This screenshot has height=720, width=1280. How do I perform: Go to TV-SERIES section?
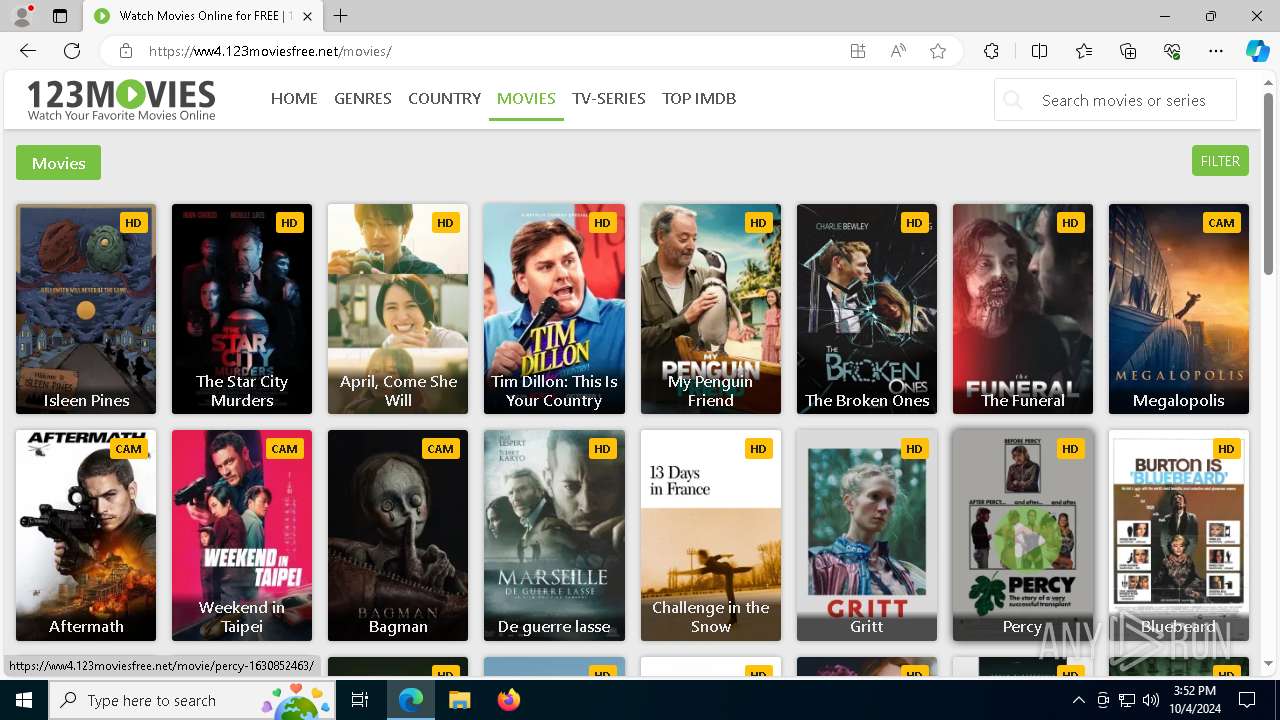click(609, 98)
